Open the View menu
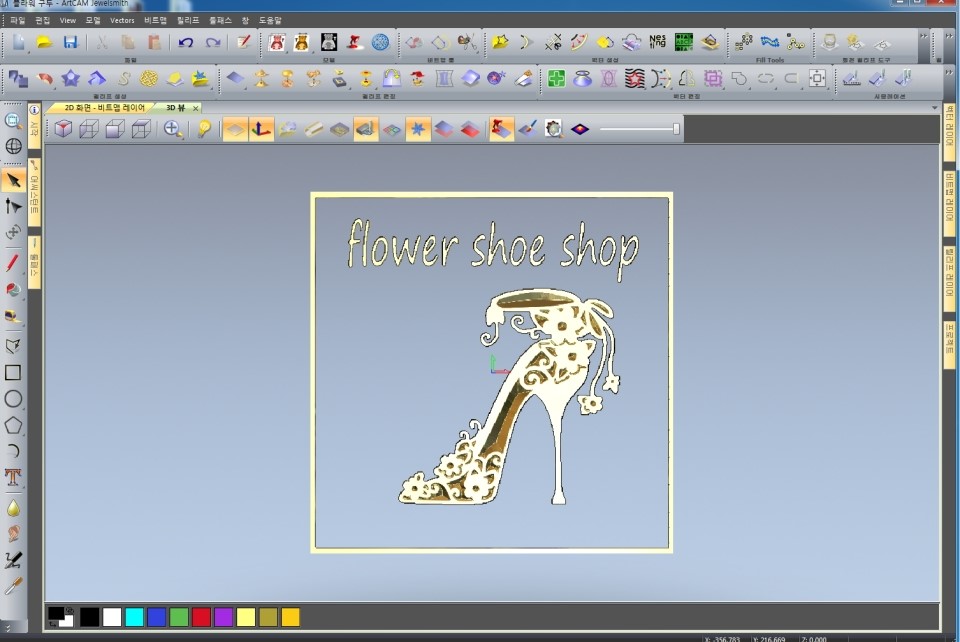 (x=67, y=20)
